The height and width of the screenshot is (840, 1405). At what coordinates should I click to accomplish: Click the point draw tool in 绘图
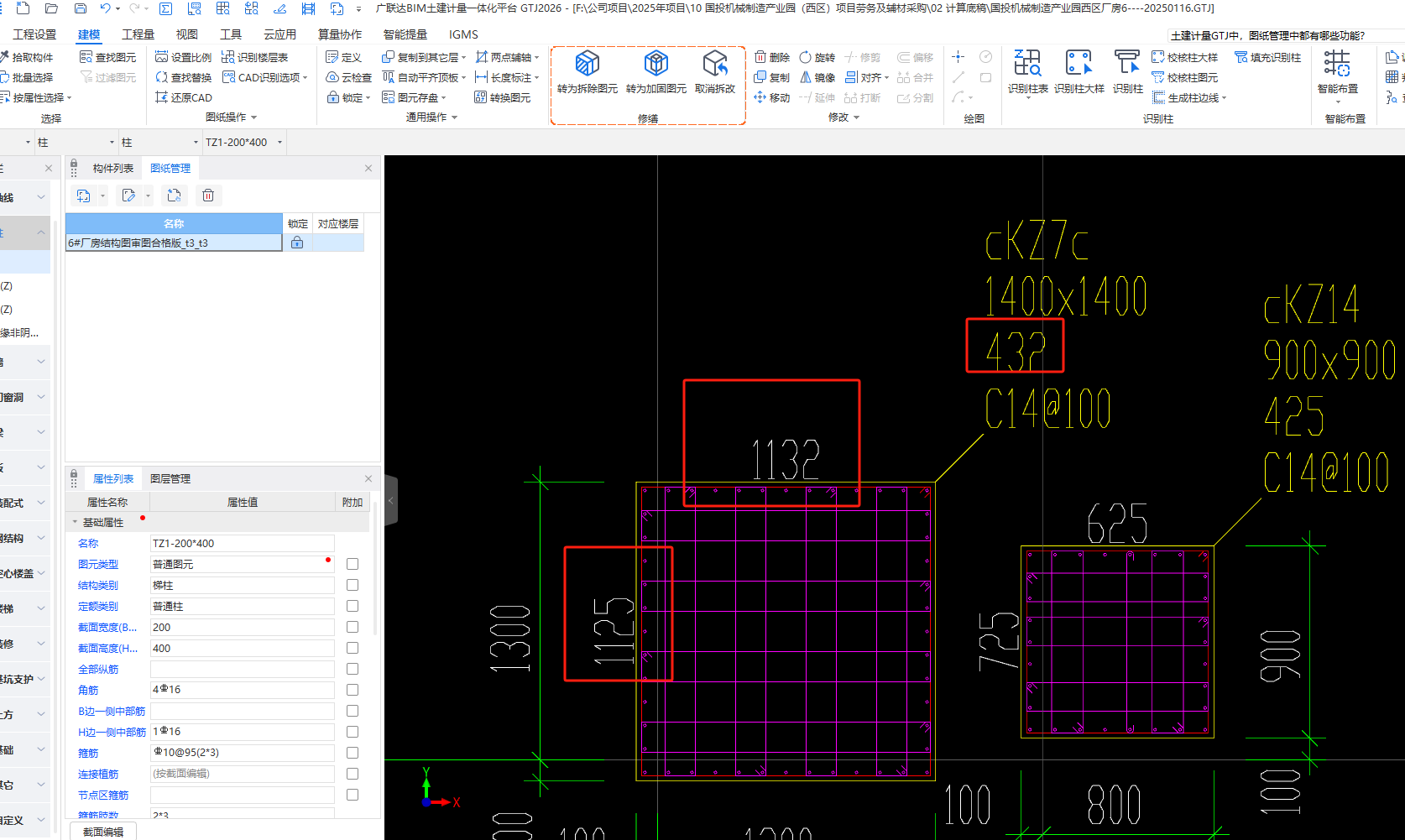tap(958, 57)
